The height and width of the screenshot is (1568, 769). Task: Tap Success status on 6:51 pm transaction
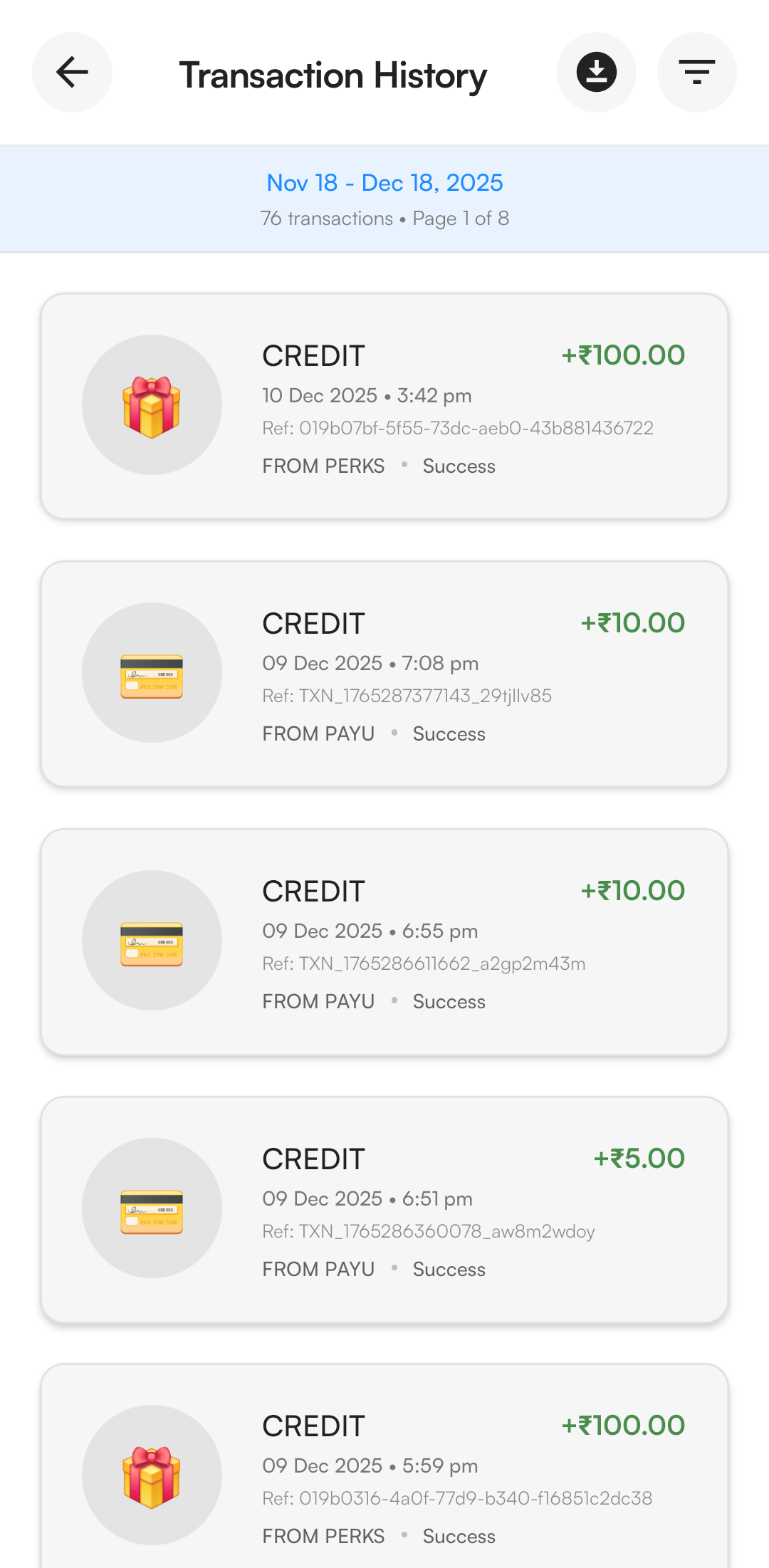pos(449,1270)
